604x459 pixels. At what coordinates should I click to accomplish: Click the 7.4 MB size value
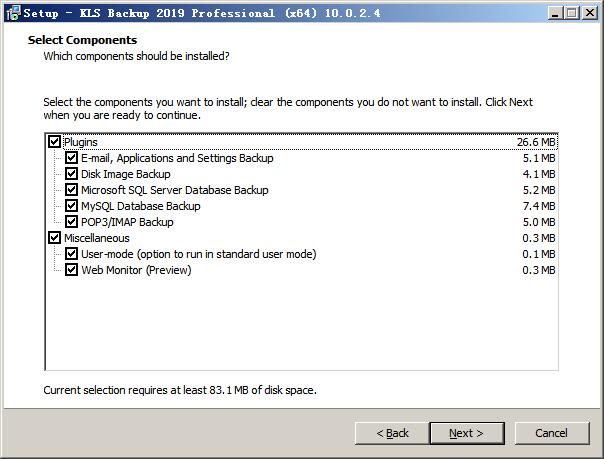pos(539,206)
